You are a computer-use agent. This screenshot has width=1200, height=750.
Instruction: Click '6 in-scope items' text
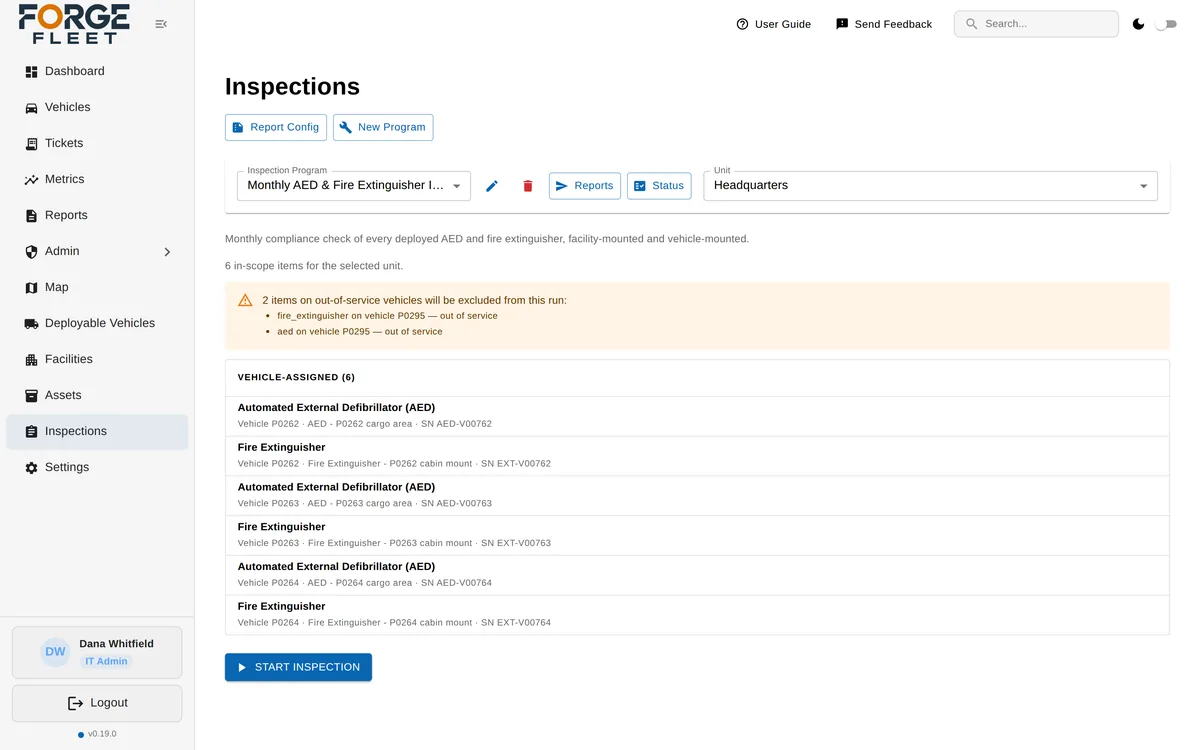(x=314, y=266)
